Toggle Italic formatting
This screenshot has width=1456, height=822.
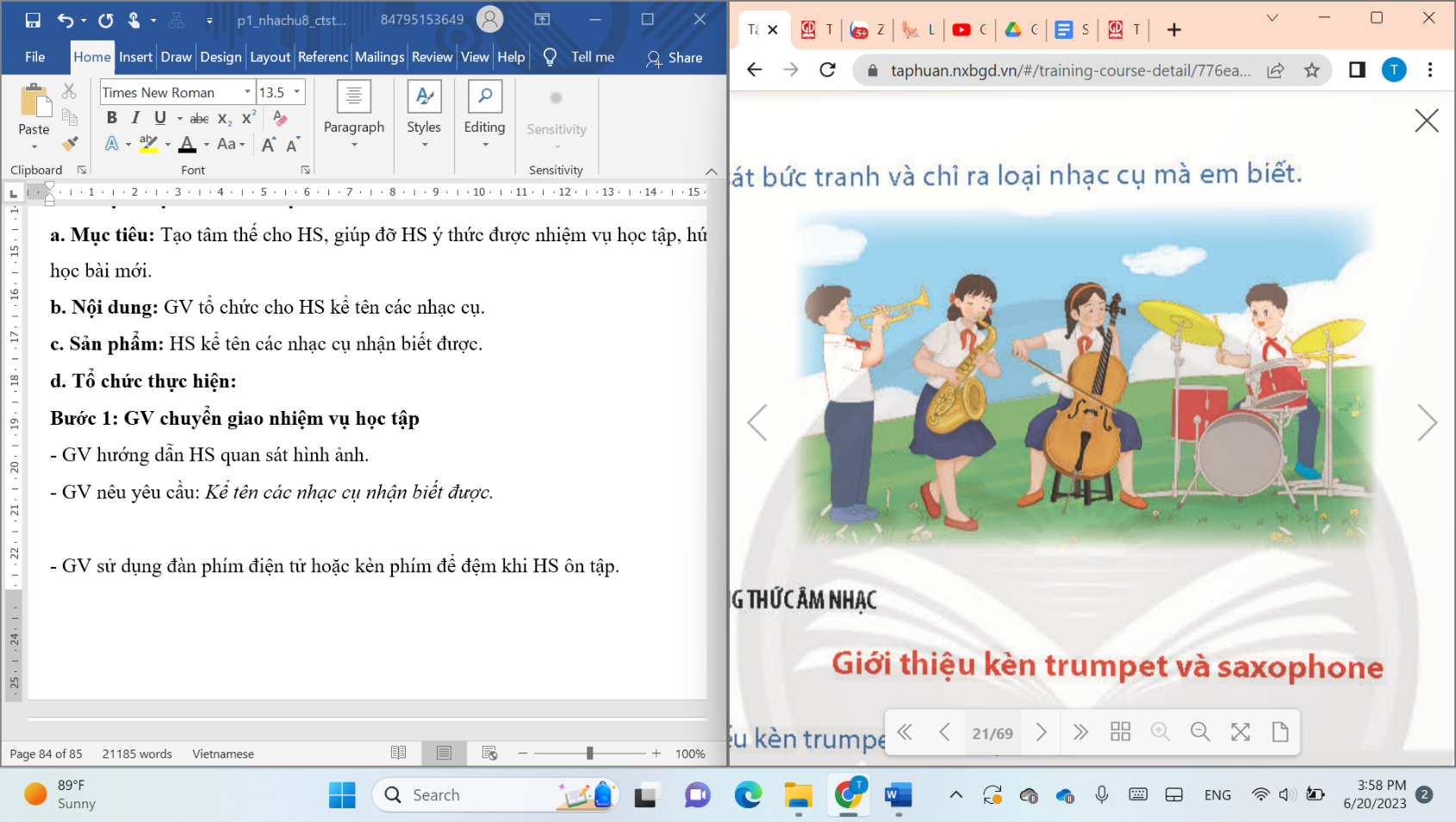click(x=135, y=118)
